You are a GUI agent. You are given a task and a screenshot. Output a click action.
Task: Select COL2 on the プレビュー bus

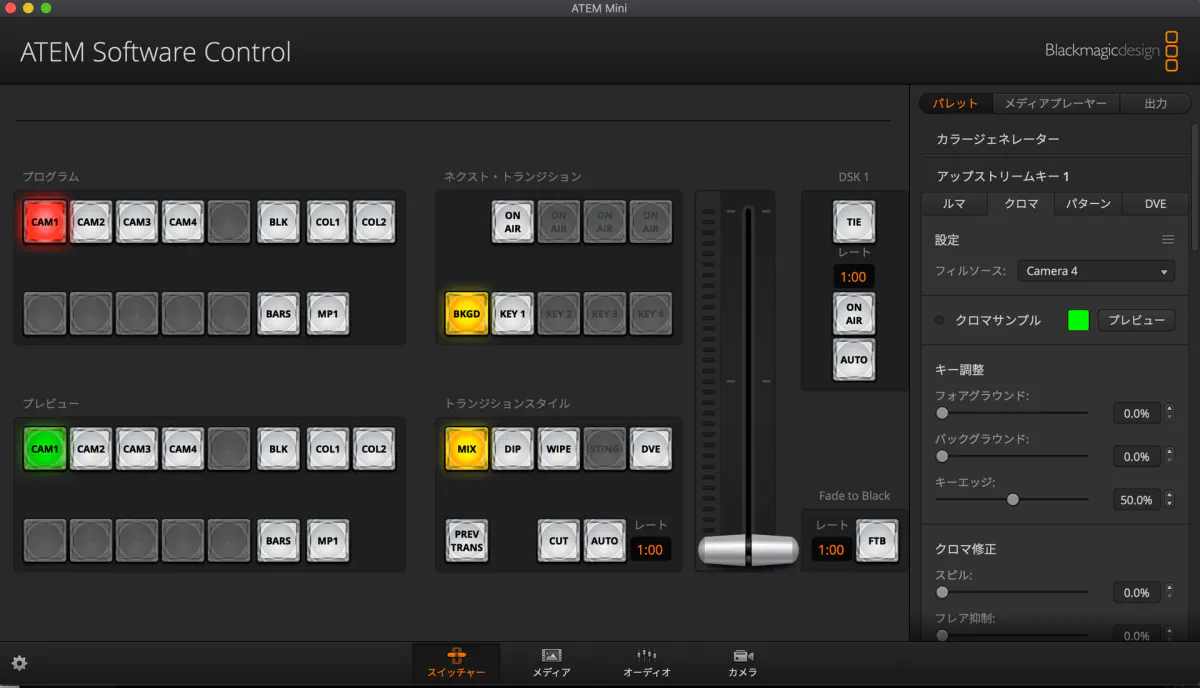point(374,449)
